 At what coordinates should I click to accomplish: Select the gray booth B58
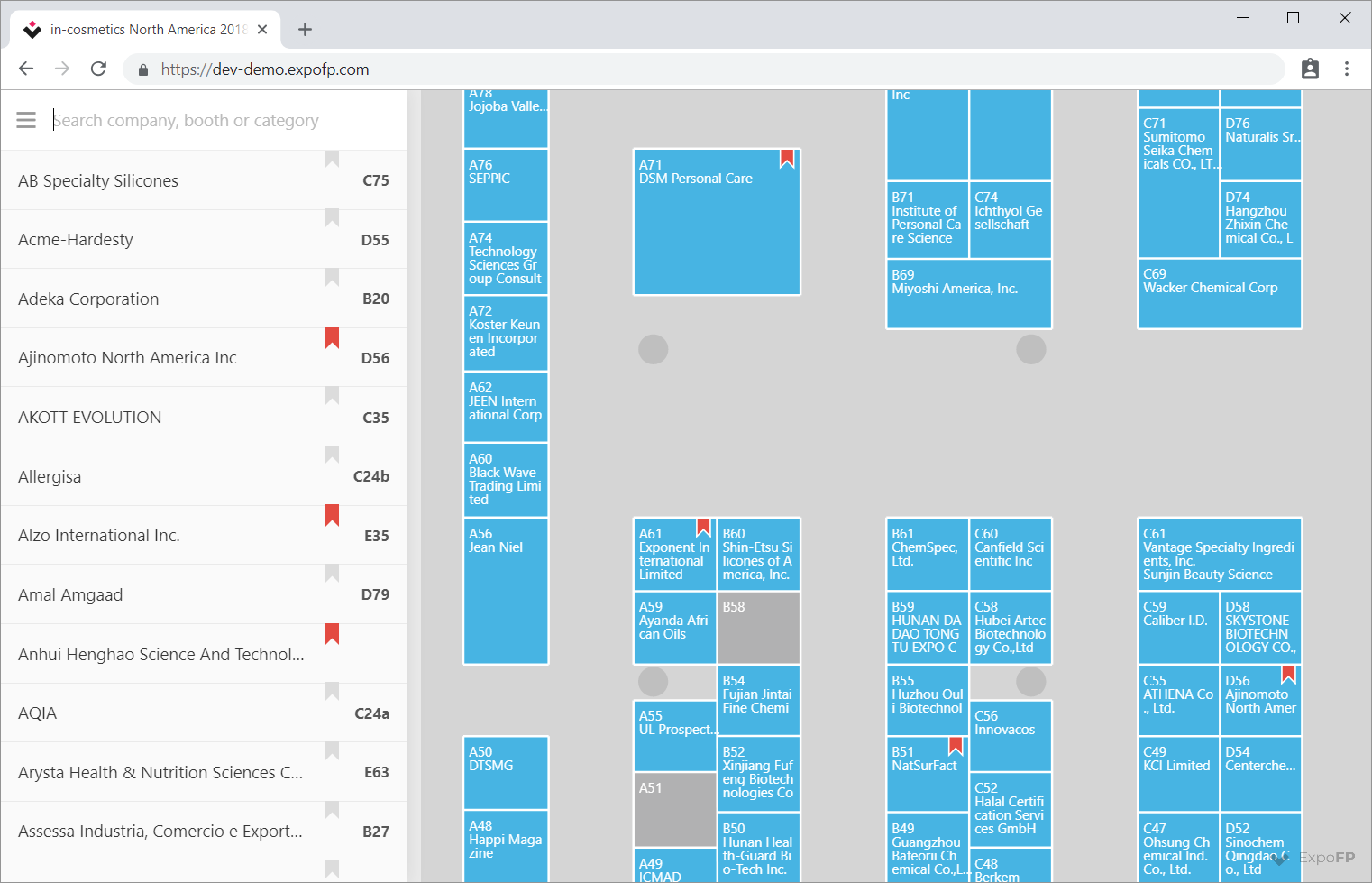tap(759, 627)
